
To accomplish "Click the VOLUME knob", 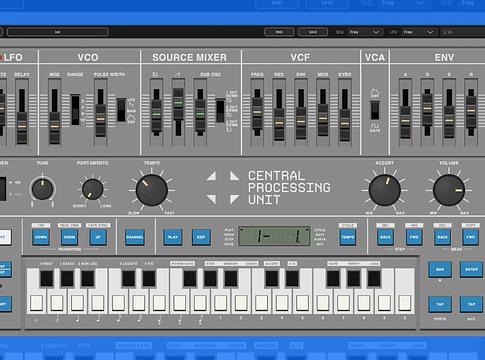I will click(449, 190).
